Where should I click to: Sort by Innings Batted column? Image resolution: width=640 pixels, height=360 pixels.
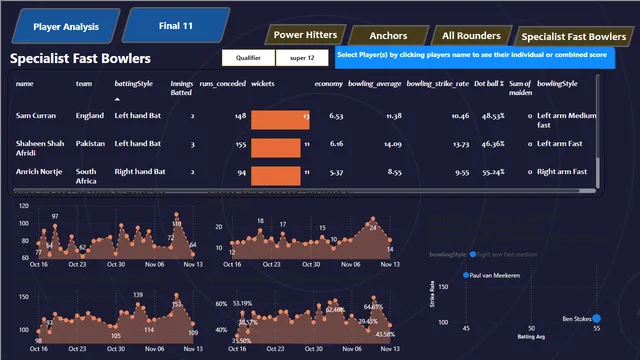[182, 88]
